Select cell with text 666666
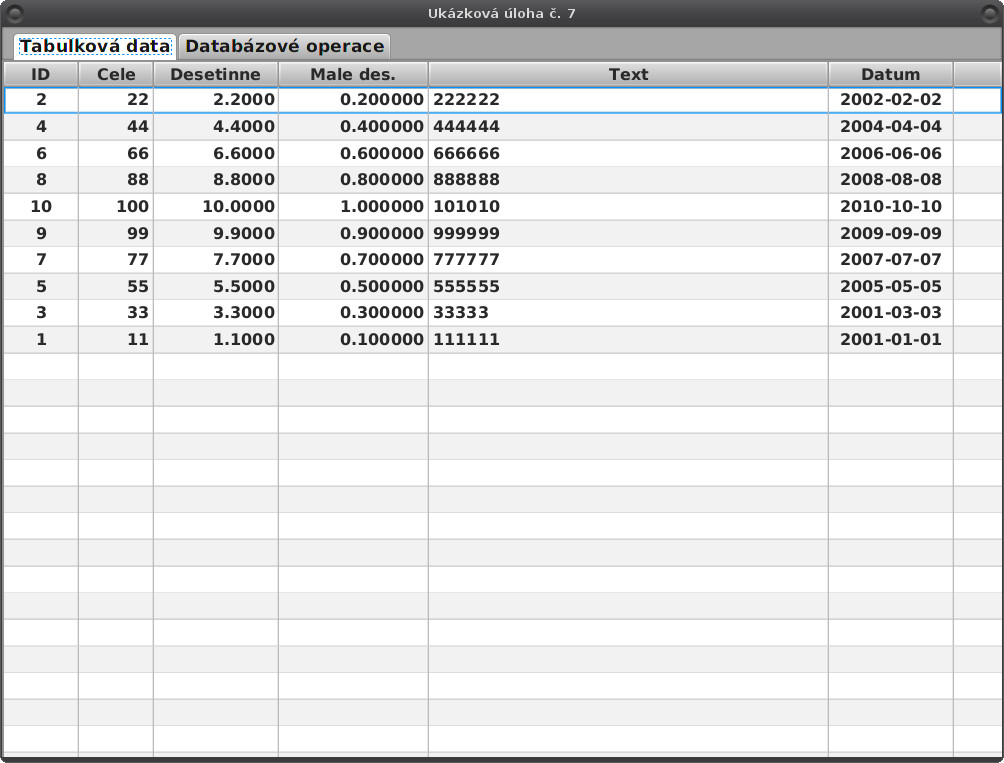The height and width of the screenshot is (763, 1004). [x=628, y=154]
